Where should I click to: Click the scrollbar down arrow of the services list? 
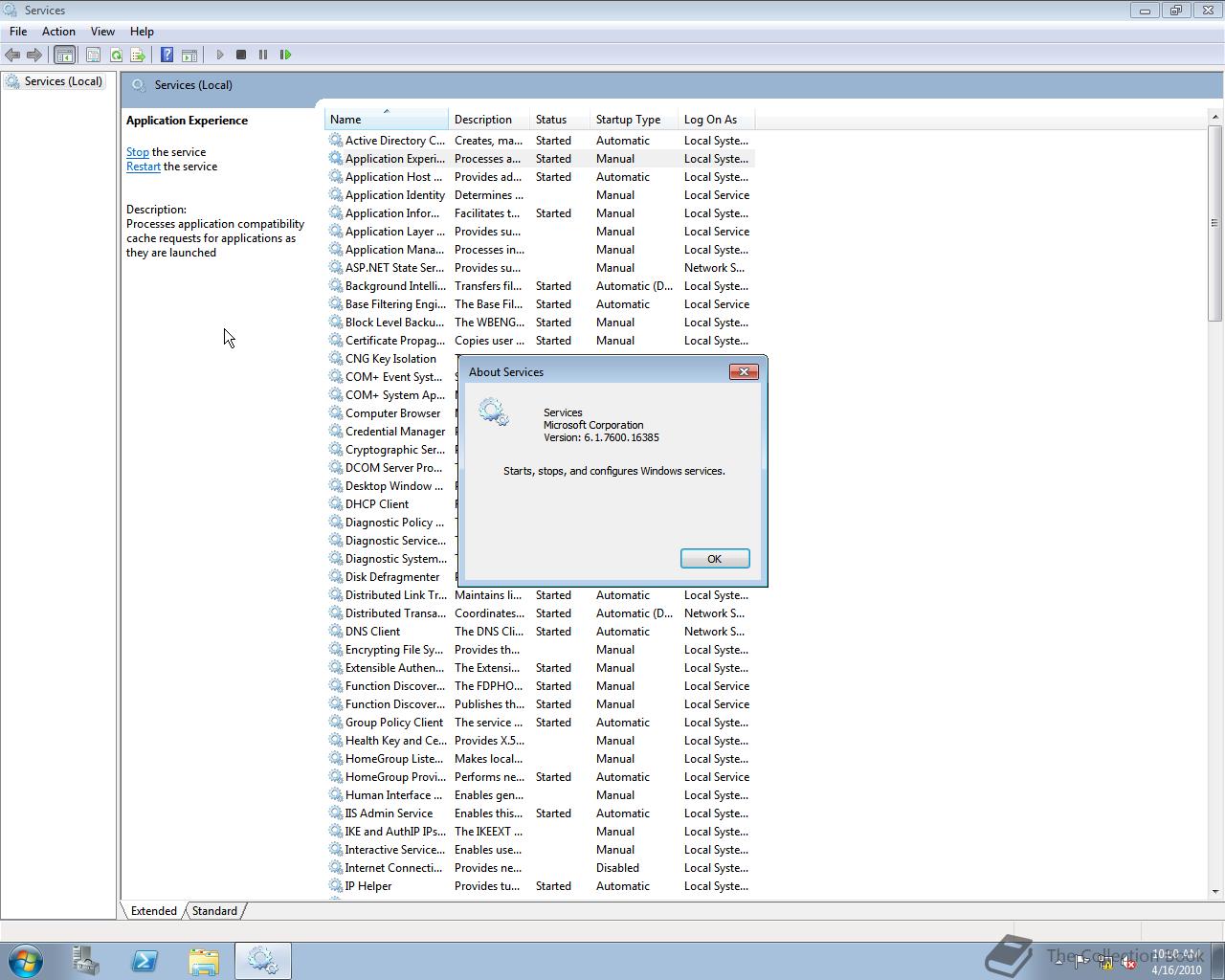[x=1215, y=892]
